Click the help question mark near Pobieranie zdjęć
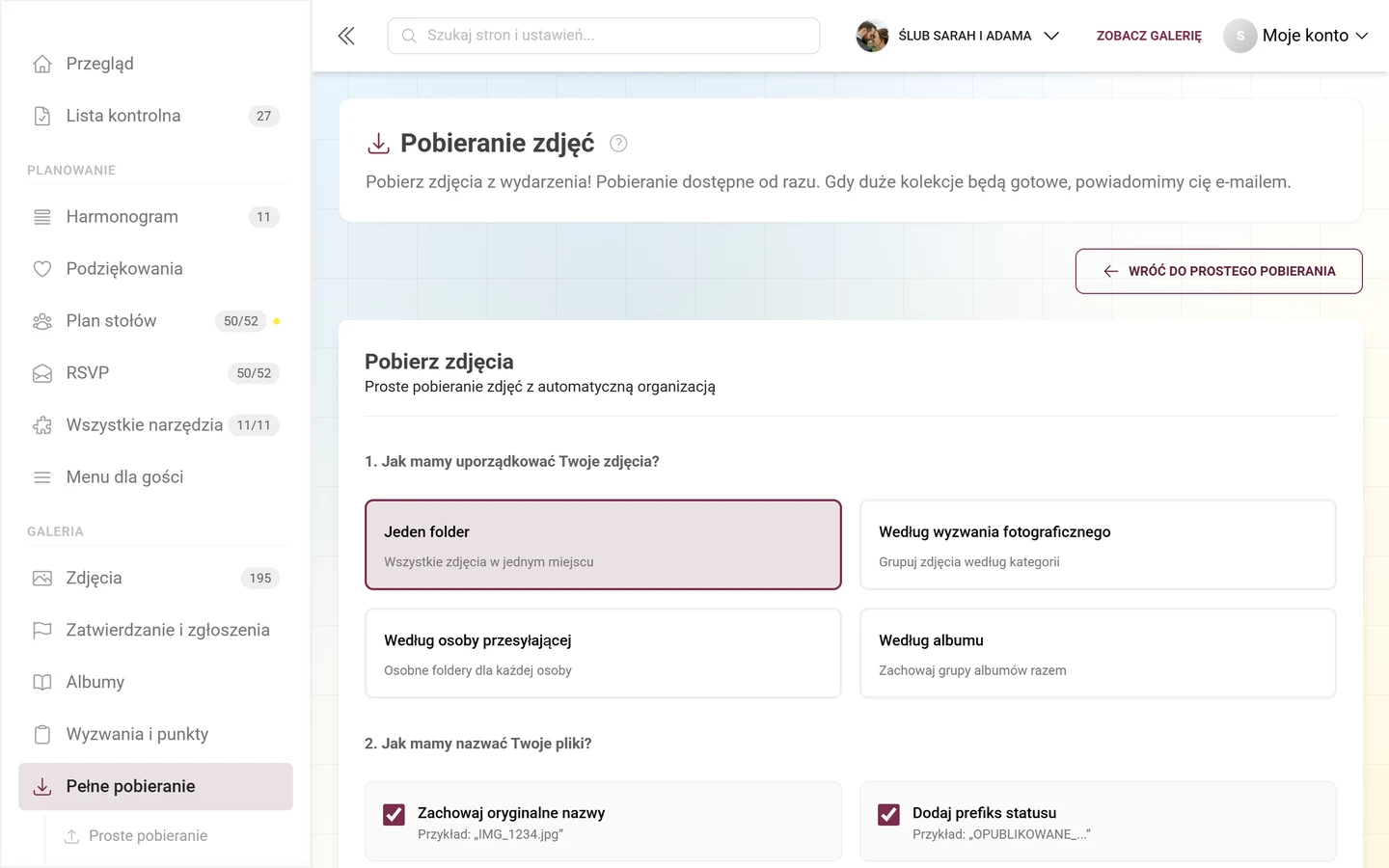This screenshot has width=1389, height=868. point(618,144)
